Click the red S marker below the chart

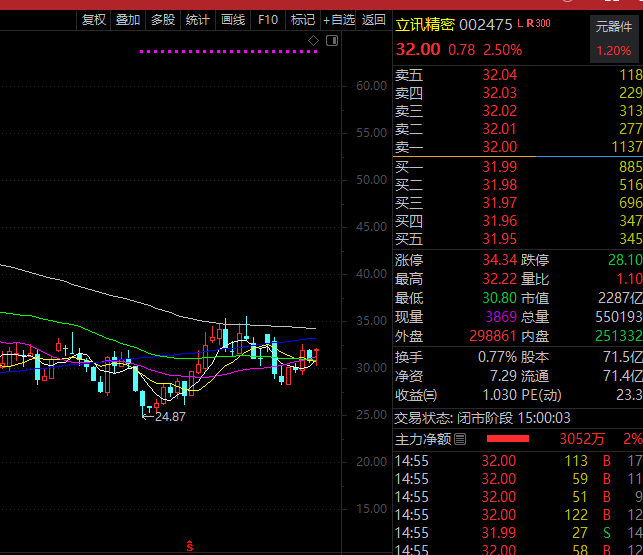pos(189,545)
